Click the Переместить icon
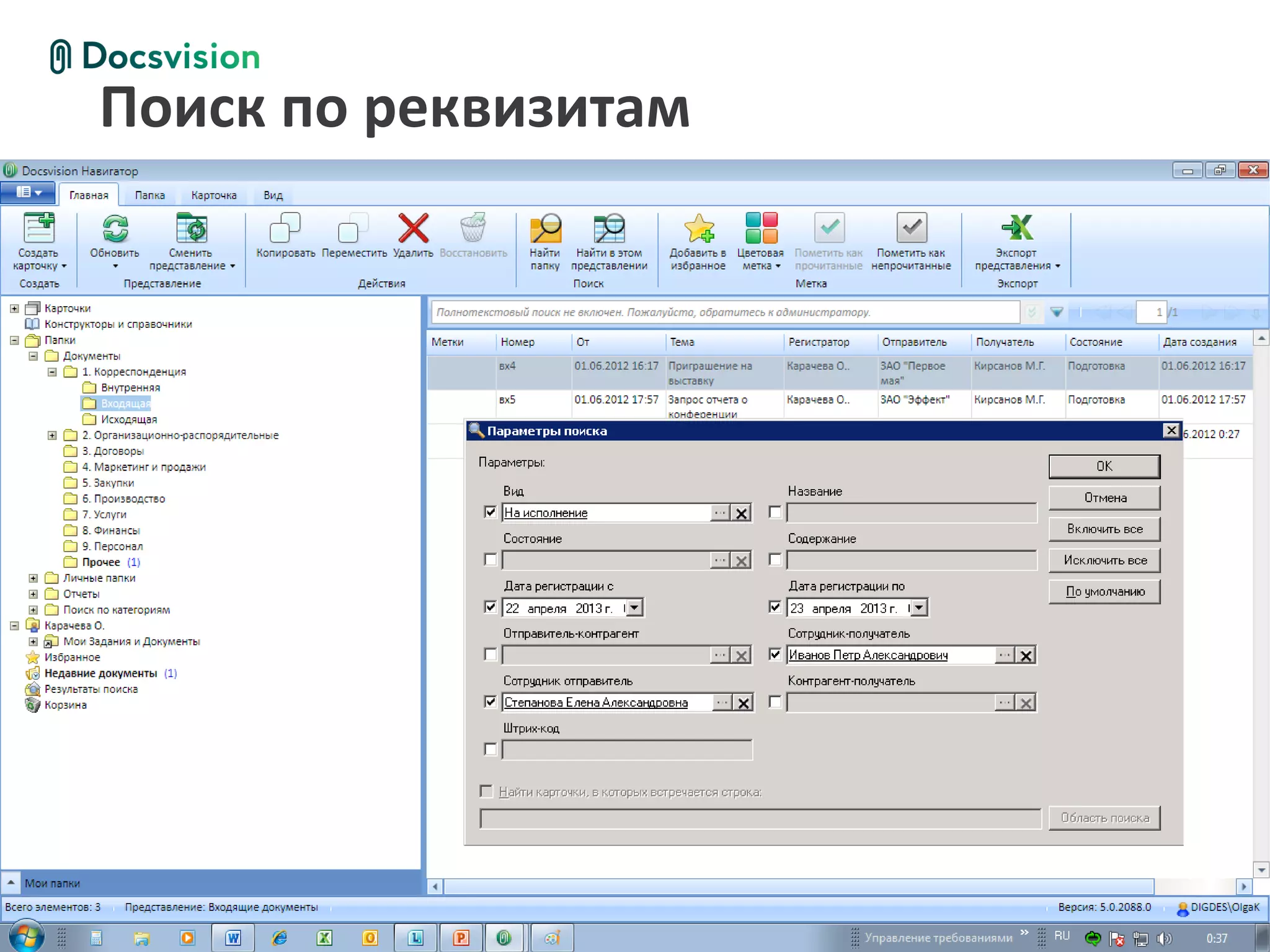This screenshot has height=952, width=1270. click(353, 227)
